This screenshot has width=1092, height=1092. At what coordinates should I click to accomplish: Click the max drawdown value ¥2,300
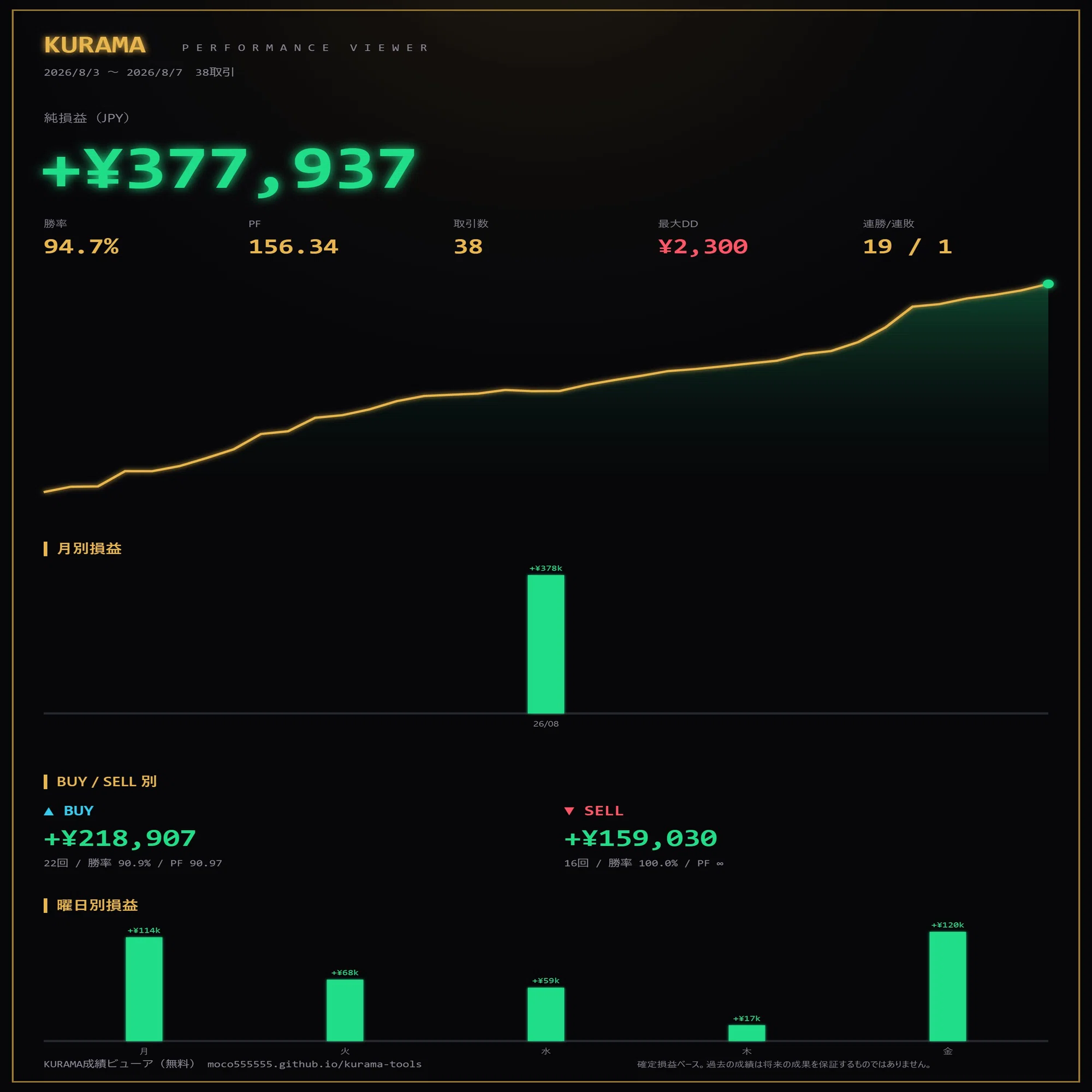point(703,246)
